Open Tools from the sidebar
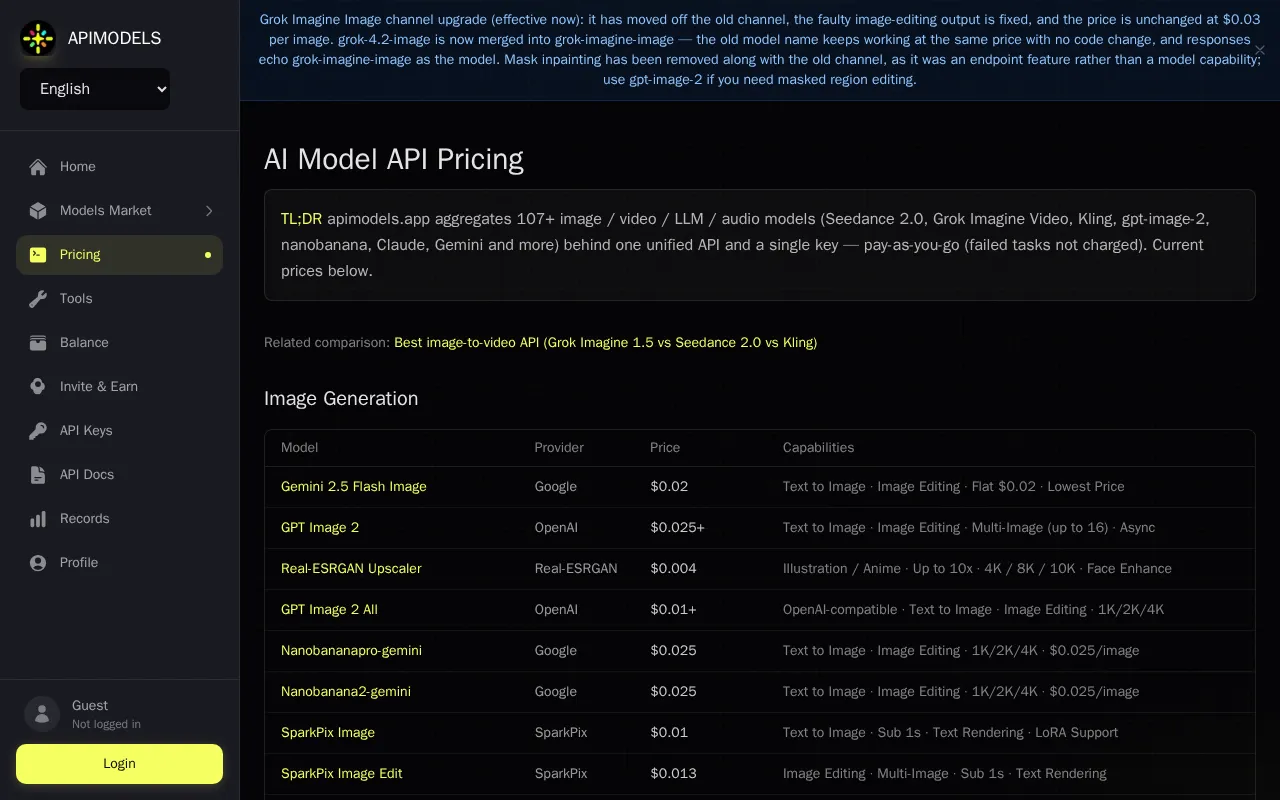The image size is (1280, 800). coord(119,299)
